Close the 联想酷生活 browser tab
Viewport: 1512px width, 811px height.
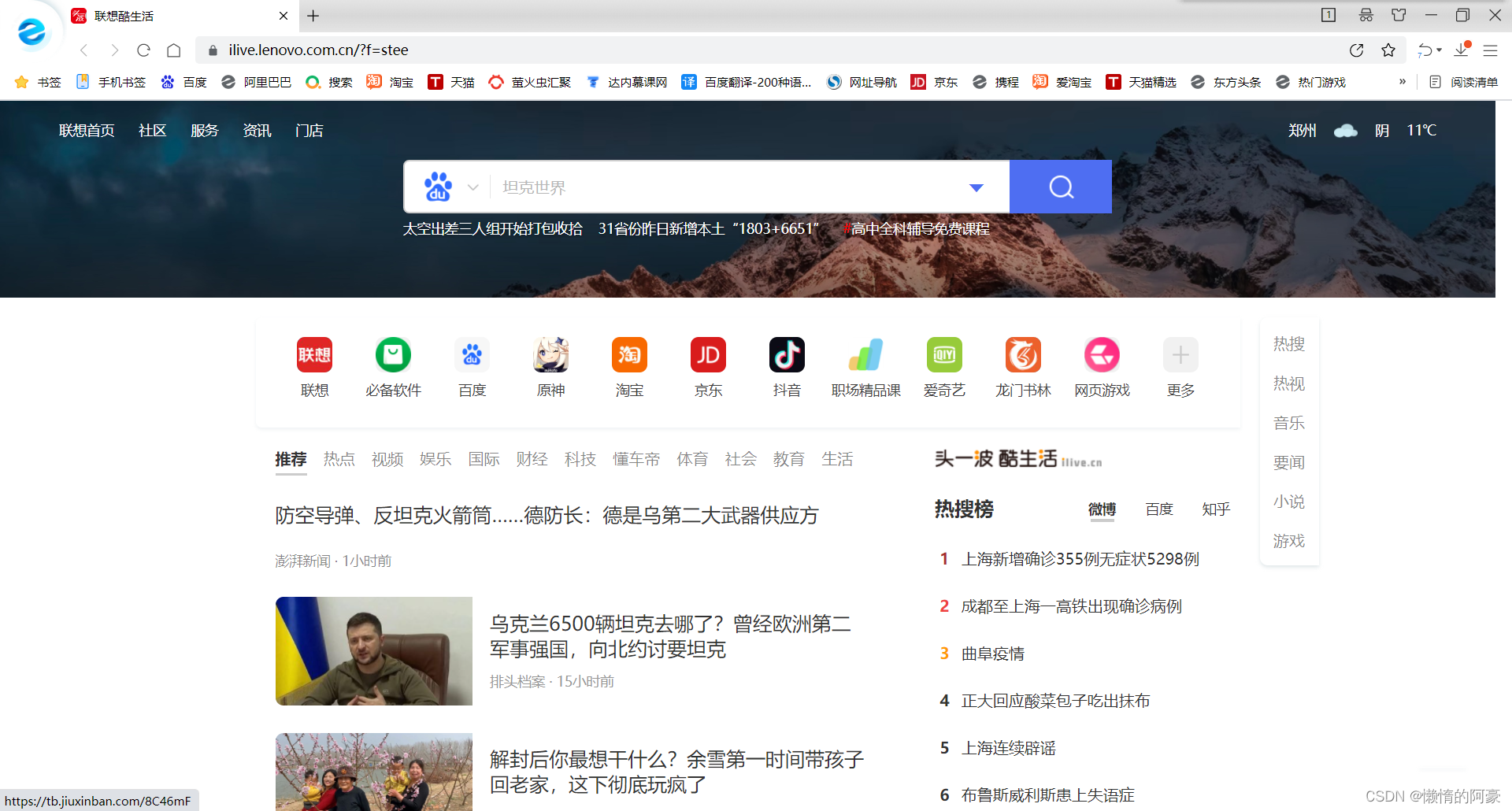pyautogui.click(x=283, y=16)
